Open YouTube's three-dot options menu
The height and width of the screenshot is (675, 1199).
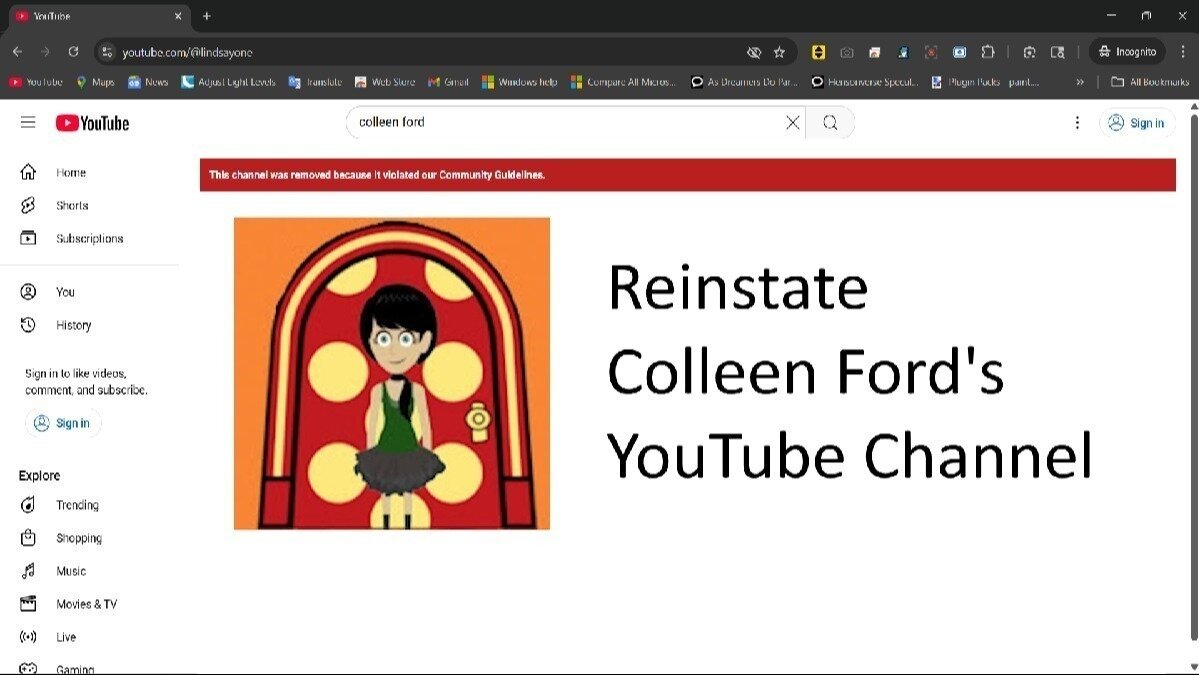coord(1077,122)
